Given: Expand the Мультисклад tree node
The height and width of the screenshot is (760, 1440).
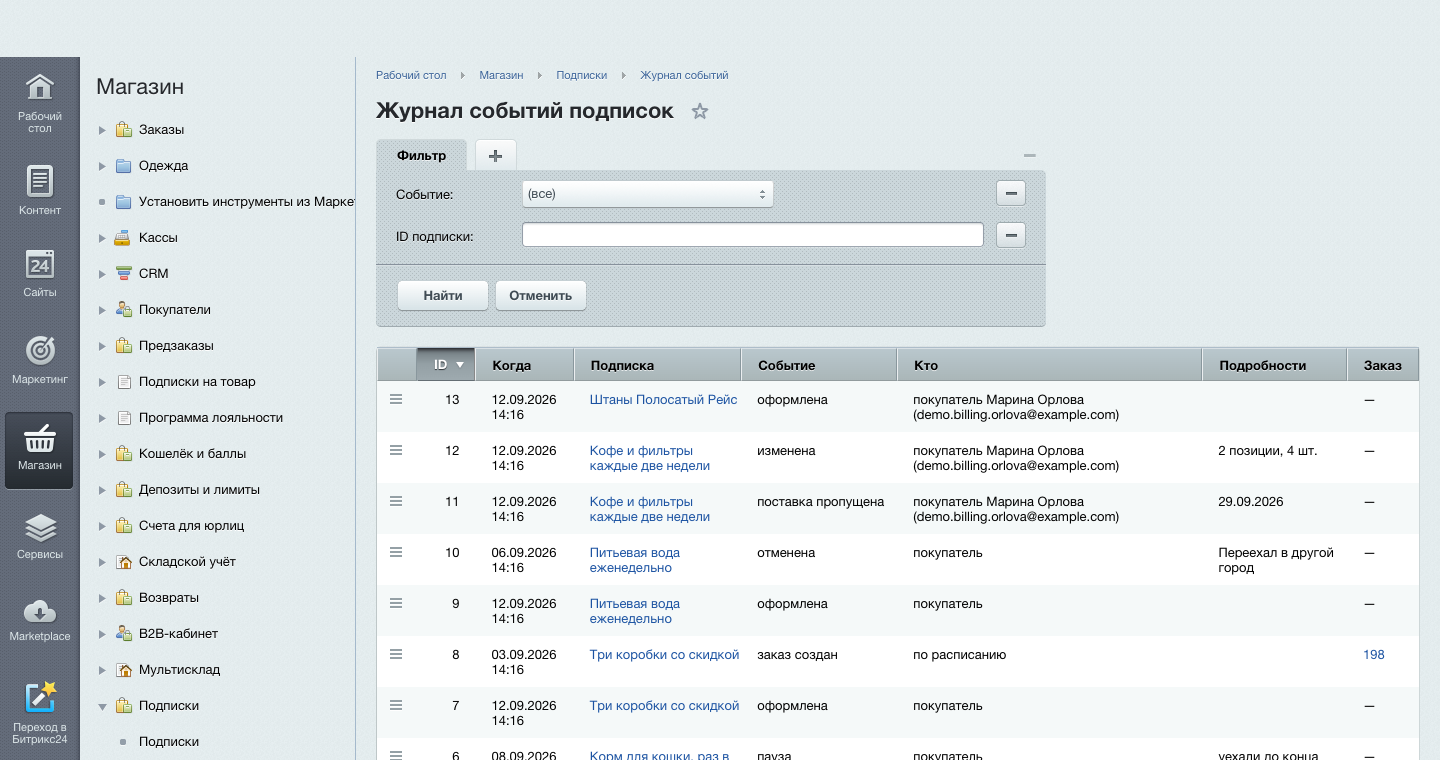Looking at the screenshot, I should [102, 670].
